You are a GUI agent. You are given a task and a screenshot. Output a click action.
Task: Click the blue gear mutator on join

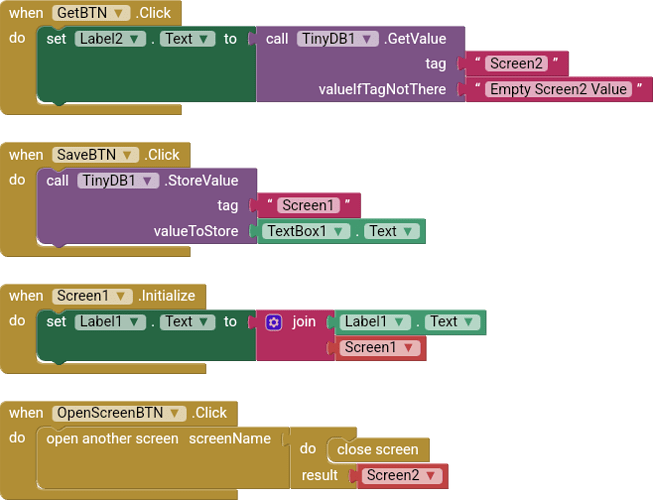(274, 323)
